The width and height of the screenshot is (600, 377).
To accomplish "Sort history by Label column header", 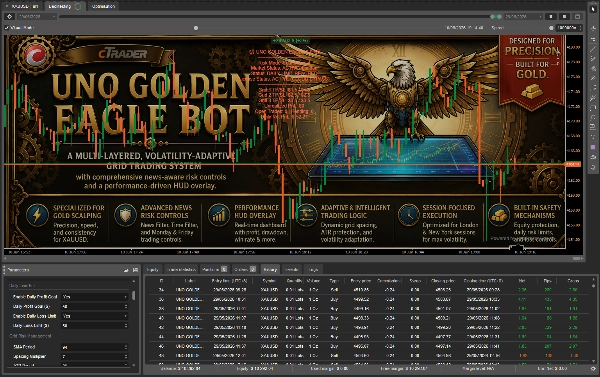I will [x=190, y=281].
